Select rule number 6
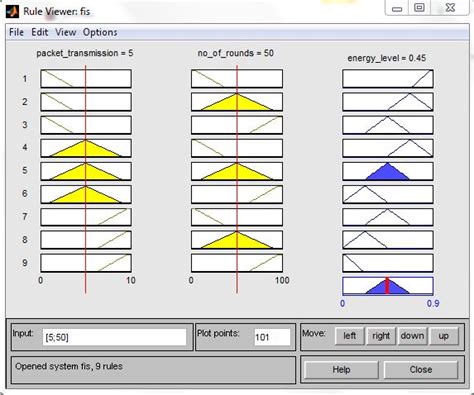Viewport: 474px width, 395px height. [x=25, y=194]
